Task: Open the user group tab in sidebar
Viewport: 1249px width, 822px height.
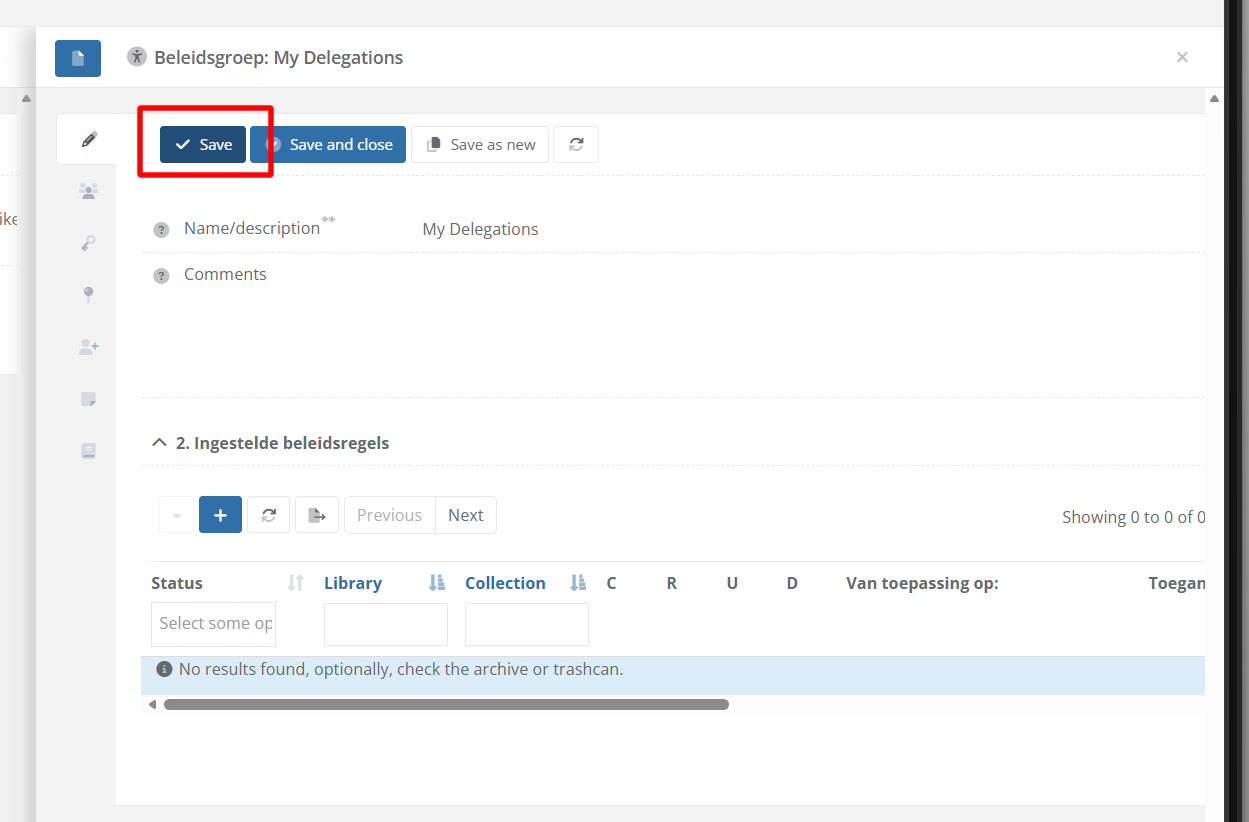Action: (x=89, y=191)
